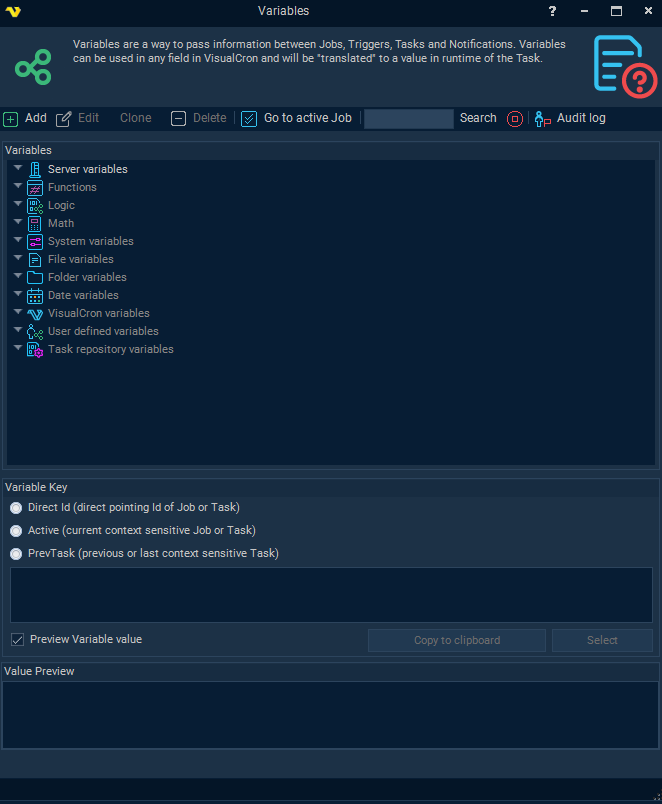
Task: Expand the Functions tree node
Action: [18, 186]
